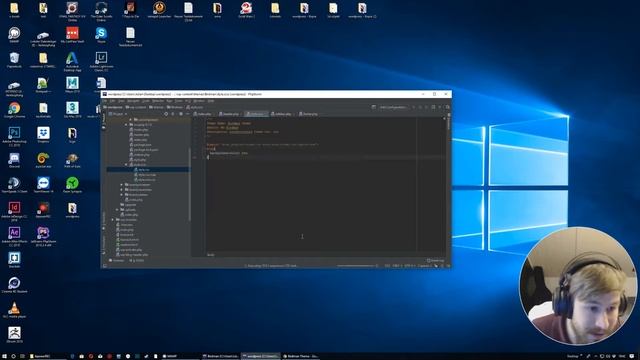Click the indexing progress bar in status bar
This screenshot has height=360, width=640.
pyautogui.click(x=355, y=266)
